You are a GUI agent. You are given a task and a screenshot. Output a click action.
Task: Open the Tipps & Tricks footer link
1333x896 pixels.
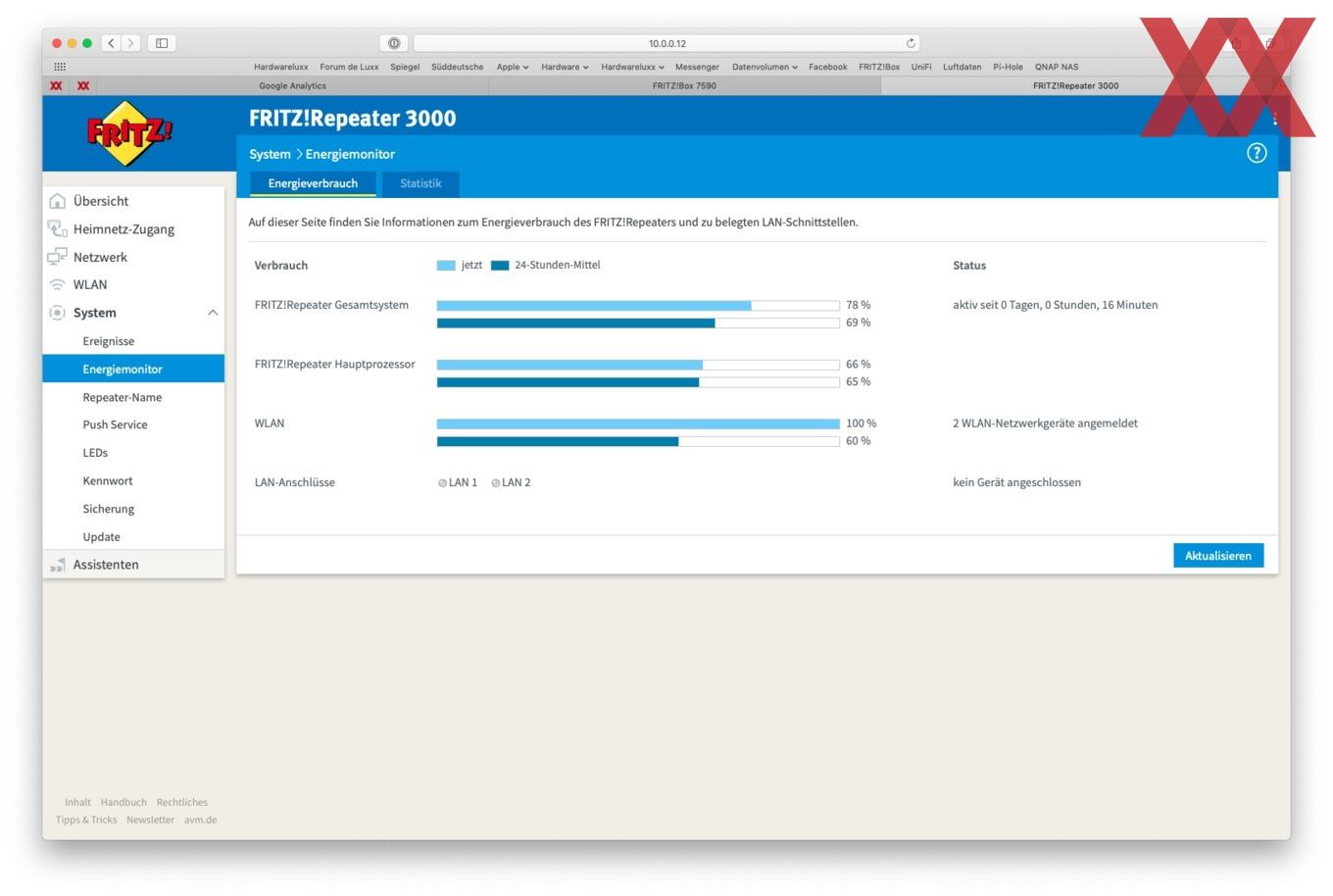(86, 820)
